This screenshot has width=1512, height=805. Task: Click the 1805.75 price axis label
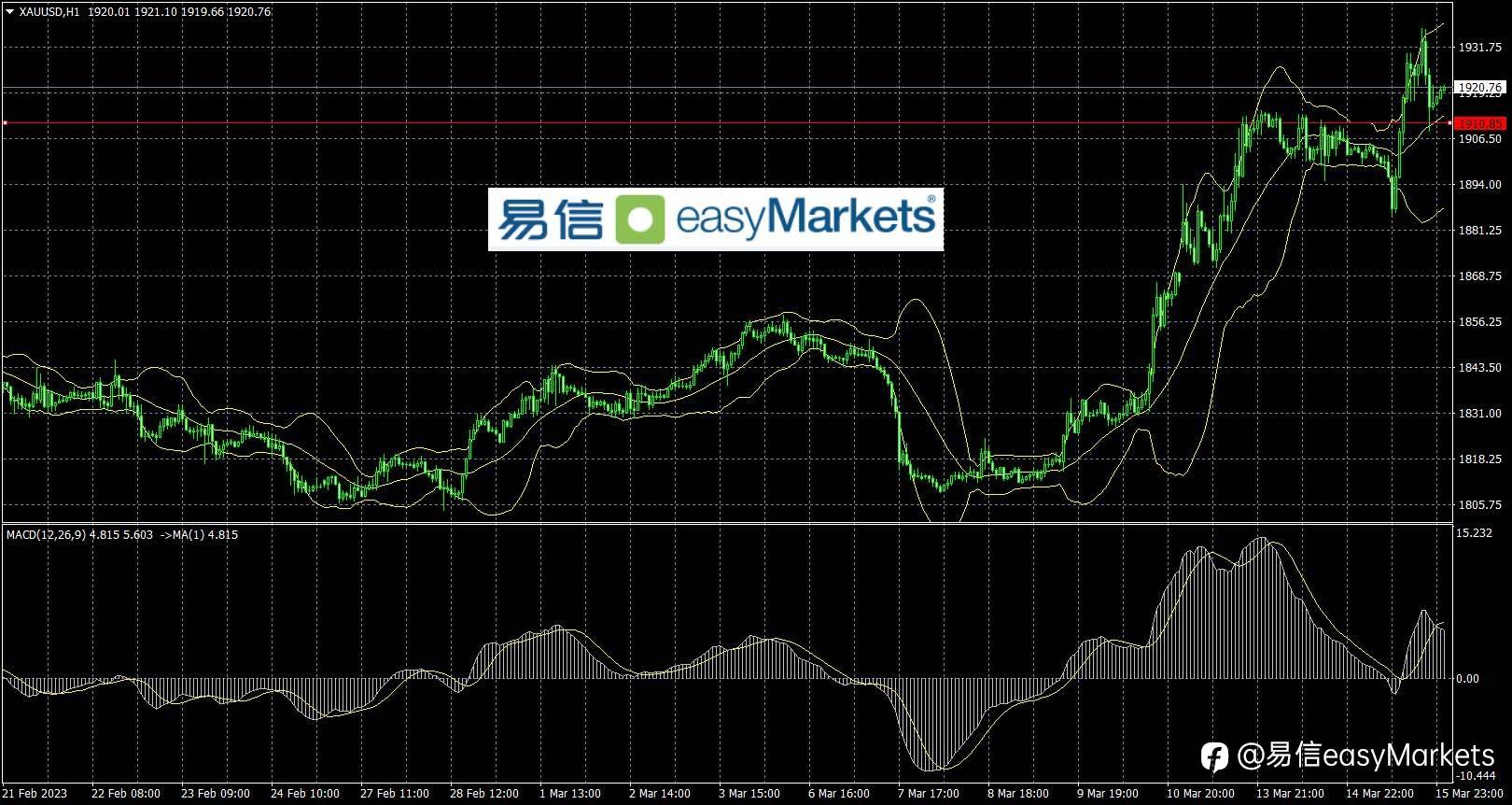1480,505
